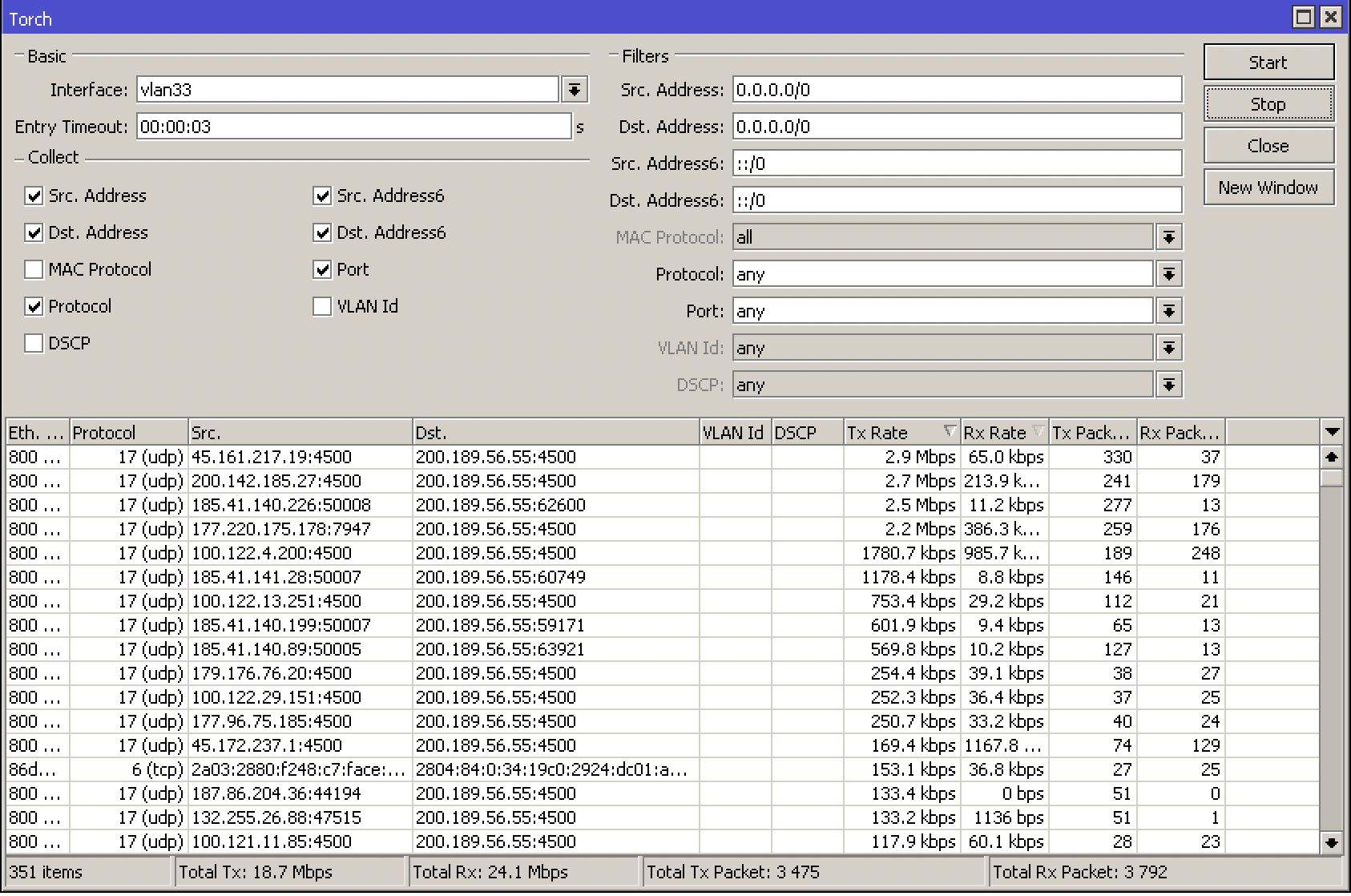Stop the torch capture
Screen dimensions: 1351x896
pos(1268,104)
